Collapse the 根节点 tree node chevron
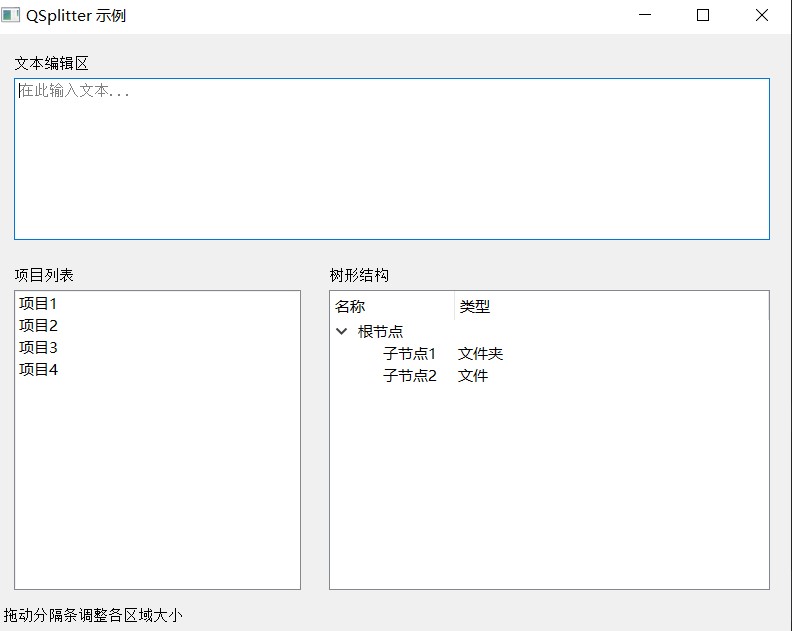This screenshot has width=792, height=631. 342,332
